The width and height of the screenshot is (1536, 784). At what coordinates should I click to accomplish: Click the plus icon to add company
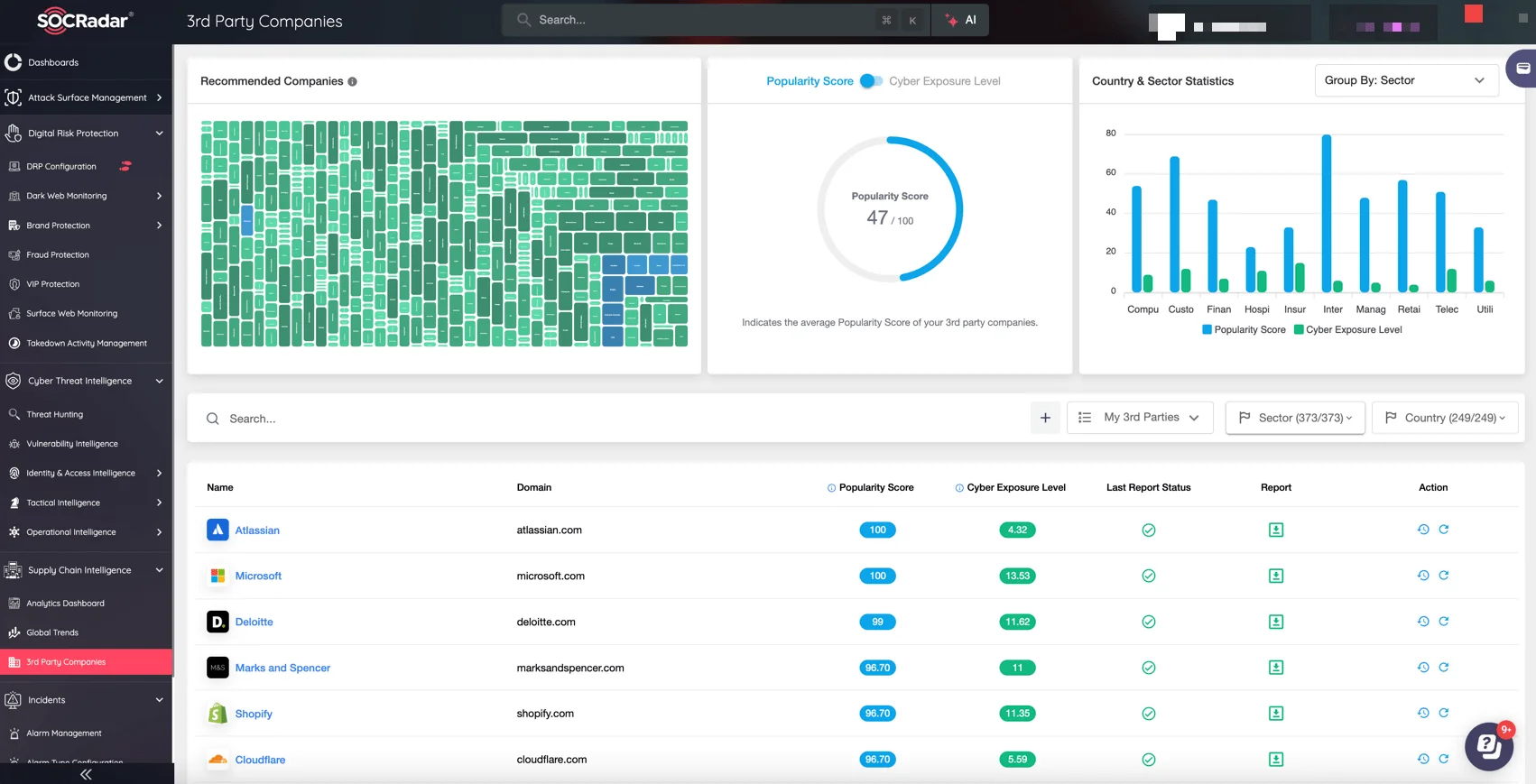(1045, 418)
